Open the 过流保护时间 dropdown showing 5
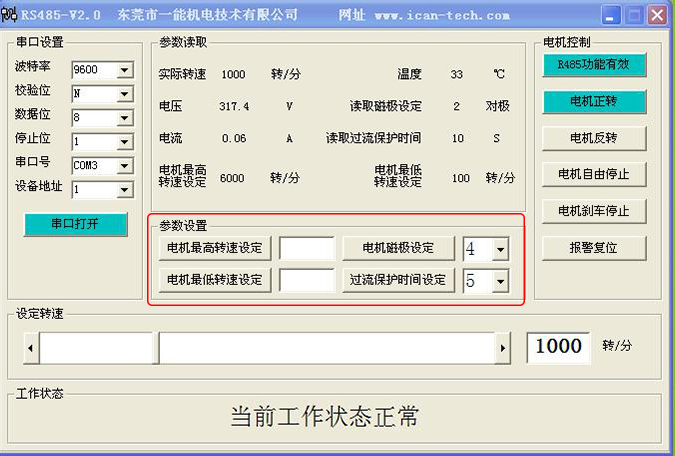675x456 pixels. click(x=500, y=282)
